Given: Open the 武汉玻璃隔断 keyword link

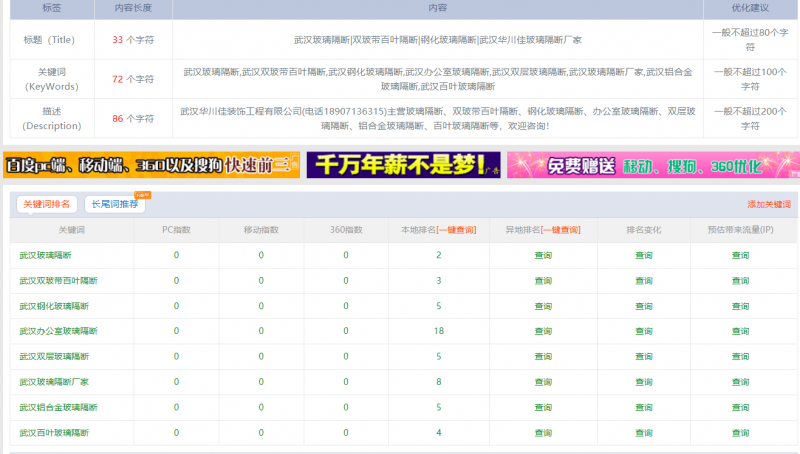Looking at the screenshot, I should tap(45, 255).
